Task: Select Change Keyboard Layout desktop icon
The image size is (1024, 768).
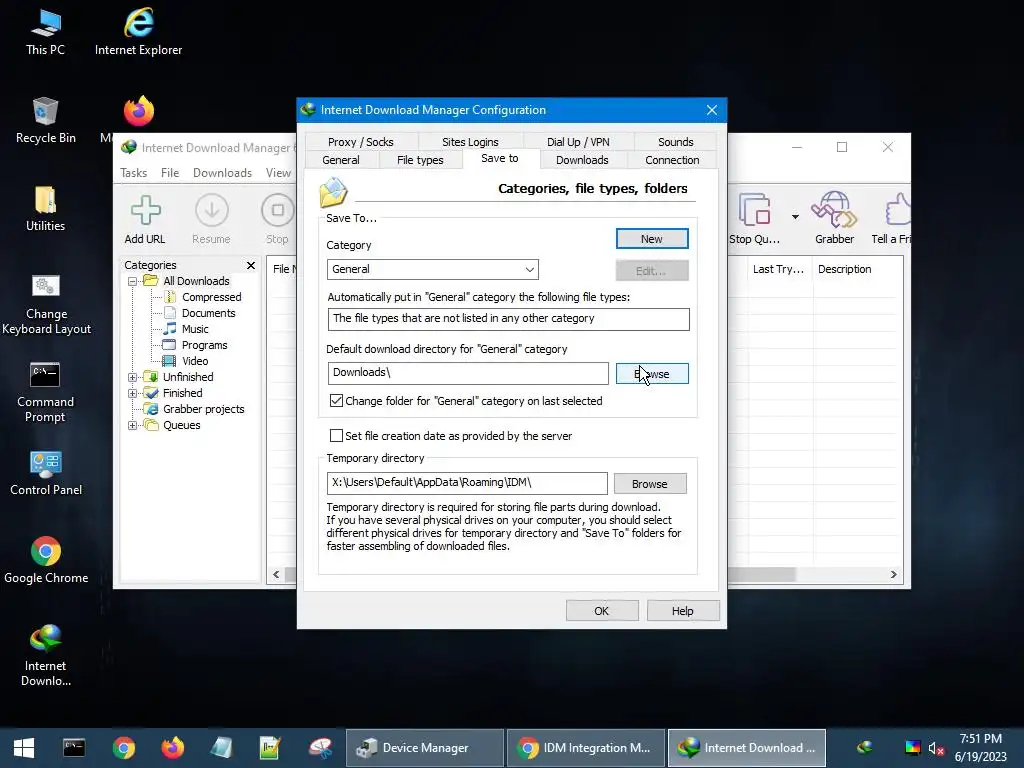Action: pos(46,303)
